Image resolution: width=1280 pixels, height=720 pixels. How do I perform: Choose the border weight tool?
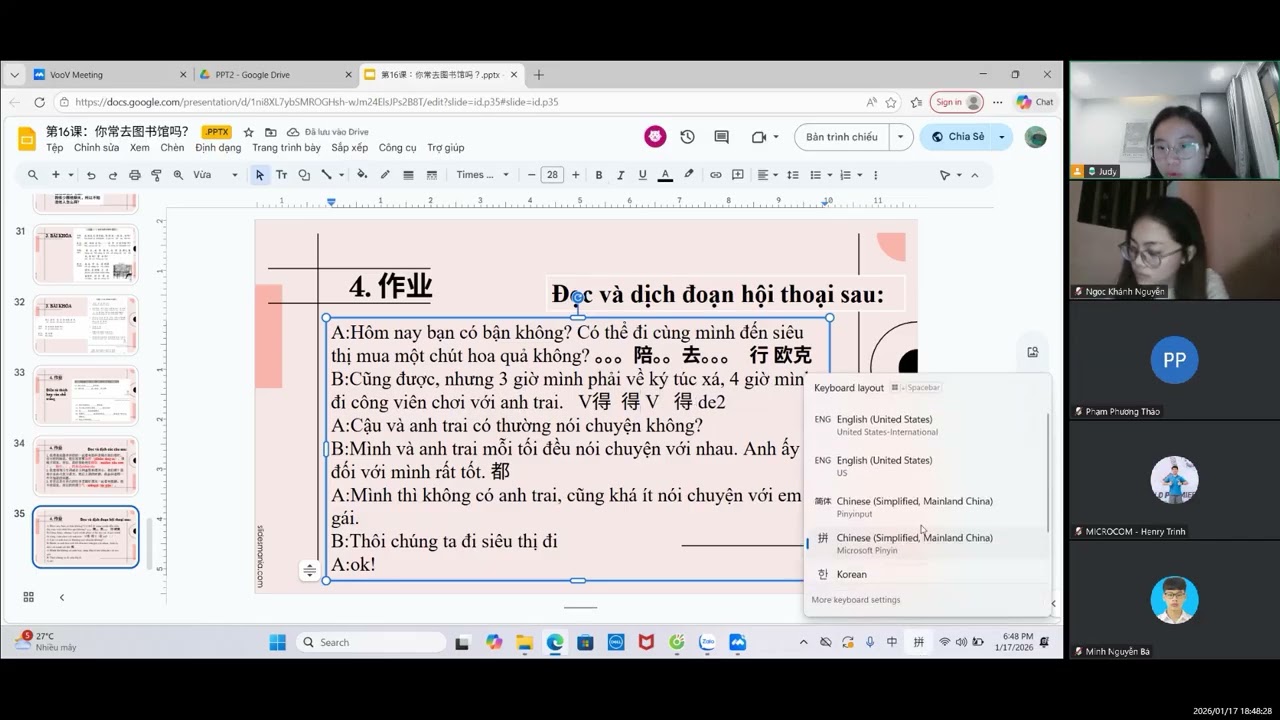(408, 175)
